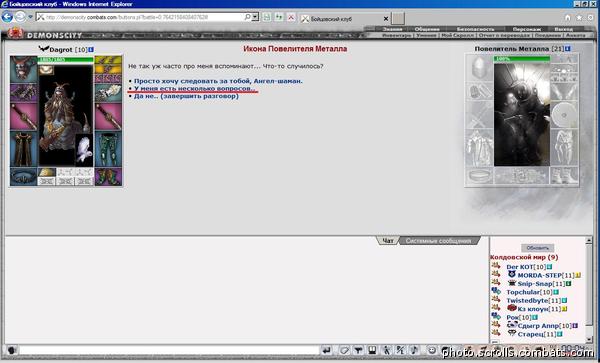Image resolution: width=600 pixels, height=363 pixels.
Task: Click the eraser clear chat icon
Action: 344,350
